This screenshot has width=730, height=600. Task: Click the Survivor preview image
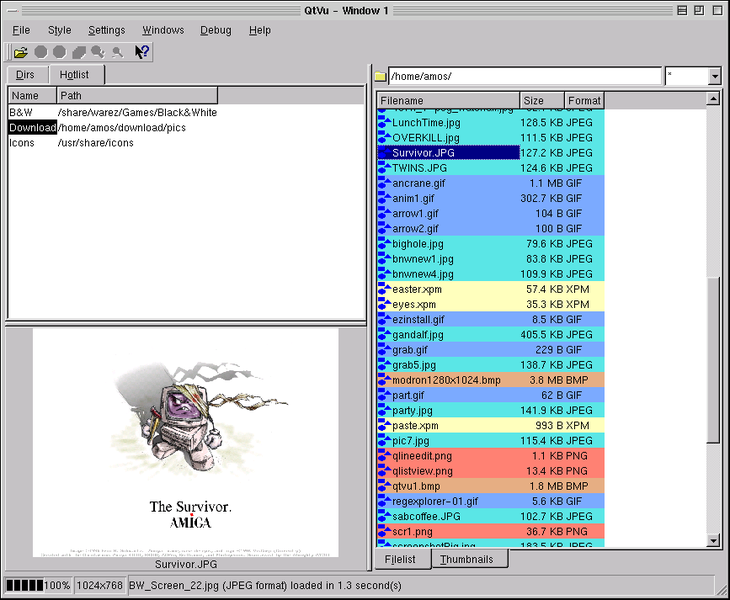pos(186,443)
